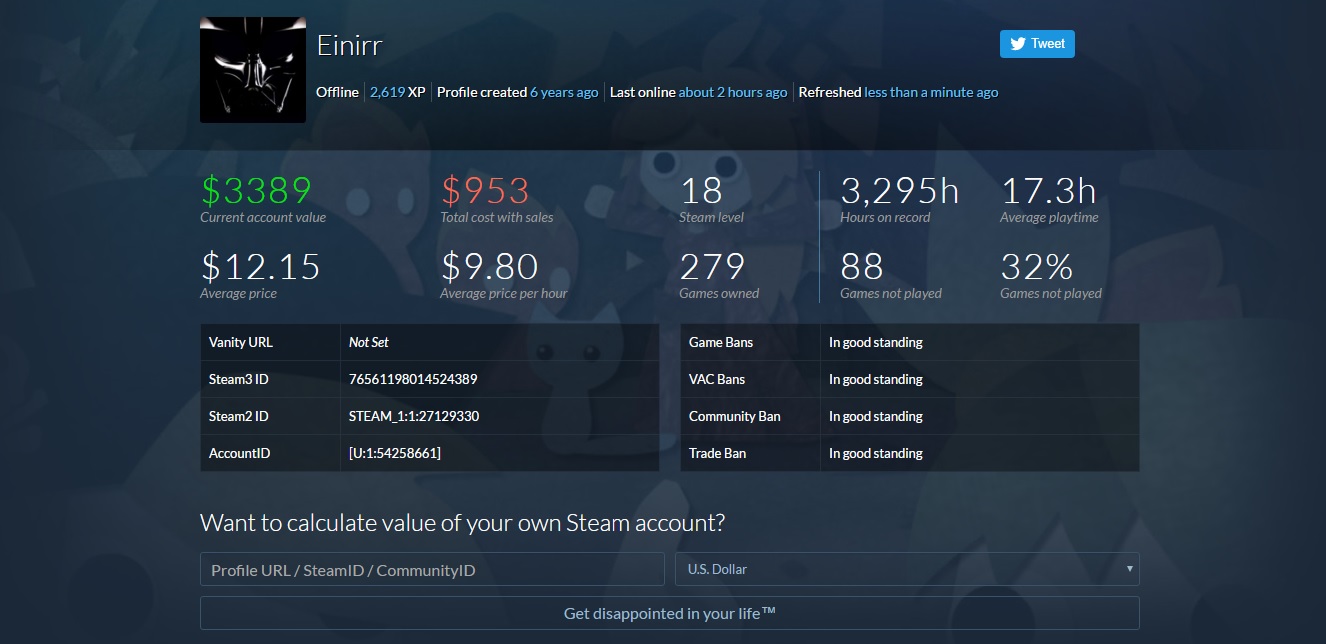Viewport: 1326px width, 644px height.
Task: Click 'Get disappointed in your life' button
Action: click(670, 613)
